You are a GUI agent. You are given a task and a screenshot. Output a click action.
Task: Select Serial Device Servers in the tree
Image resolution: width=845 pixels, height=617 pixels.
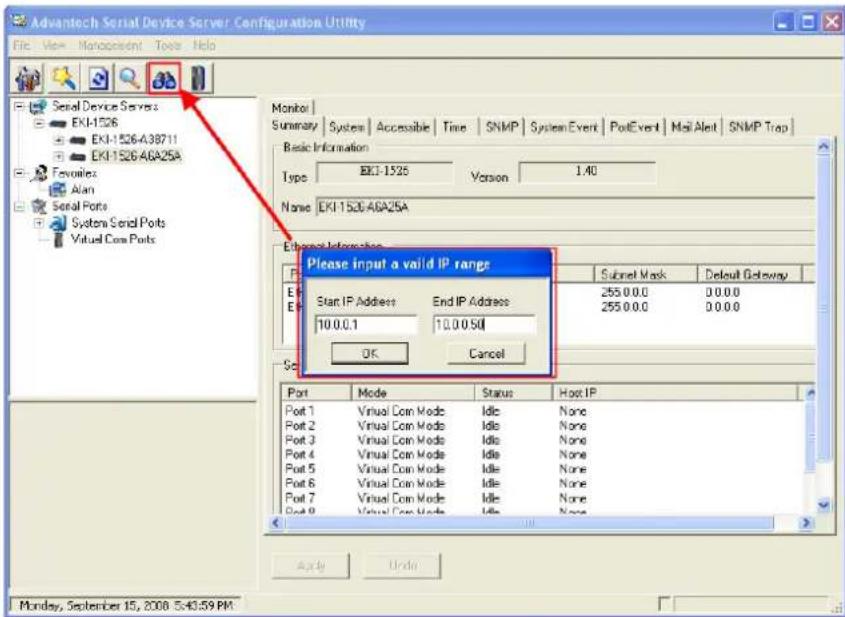tap(105, 106)
